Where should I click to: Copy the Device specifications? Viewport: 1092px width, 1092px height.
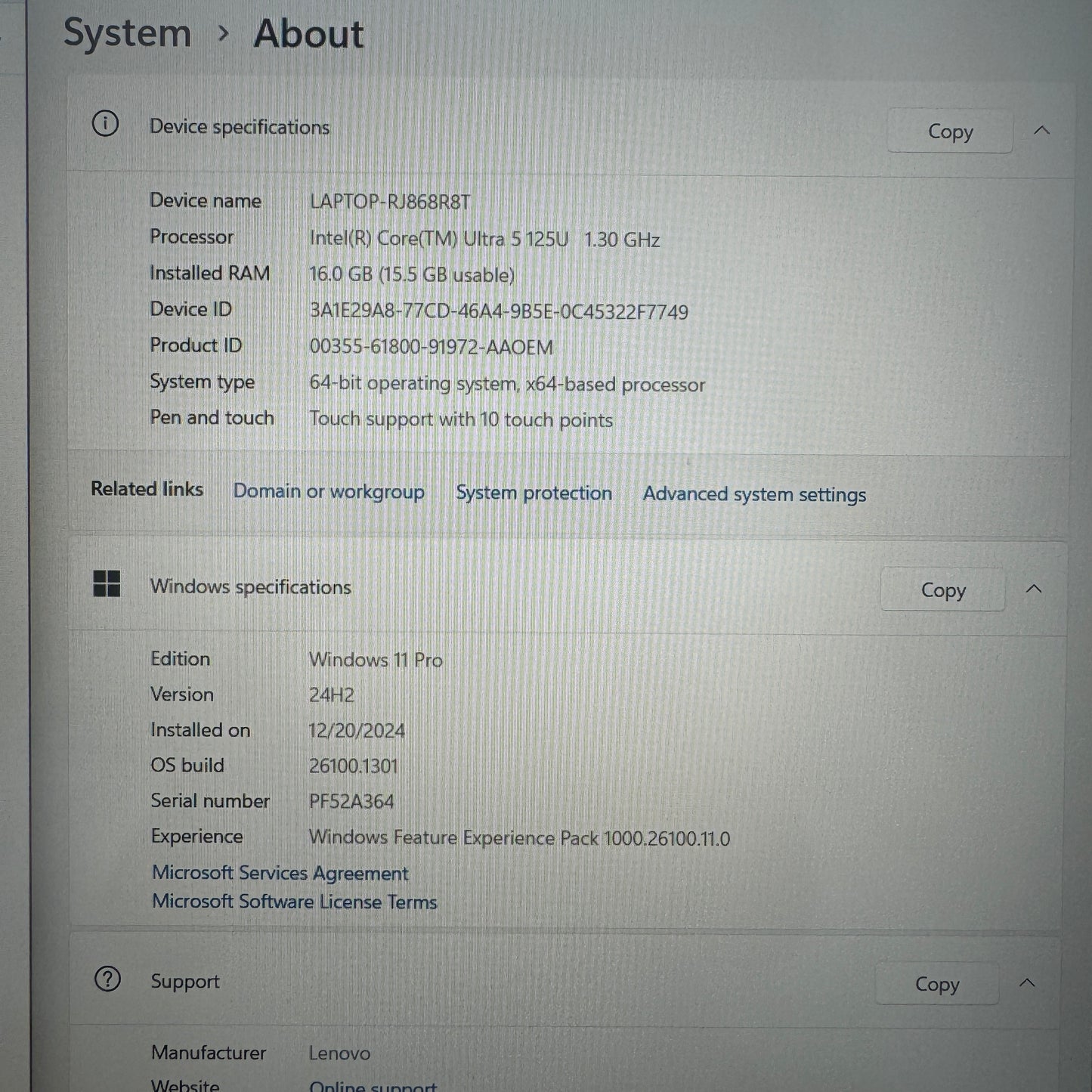[950, 131]
